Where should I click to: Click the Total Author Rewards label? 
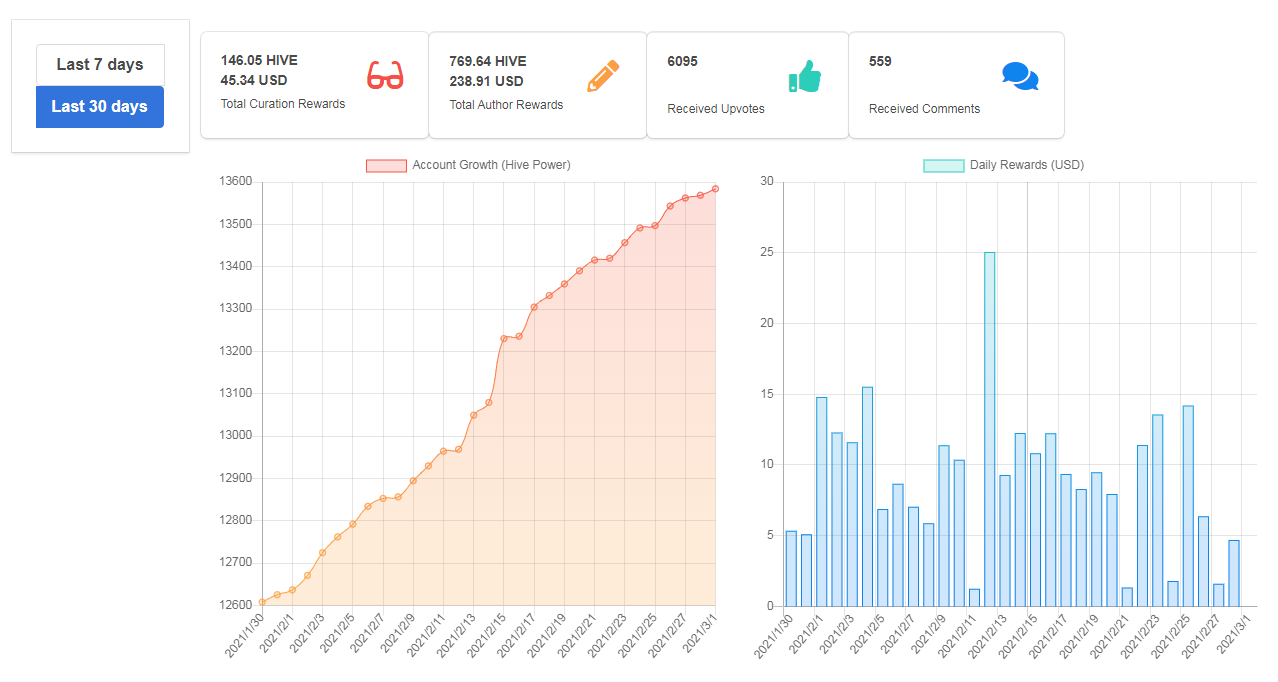[506, 105]
